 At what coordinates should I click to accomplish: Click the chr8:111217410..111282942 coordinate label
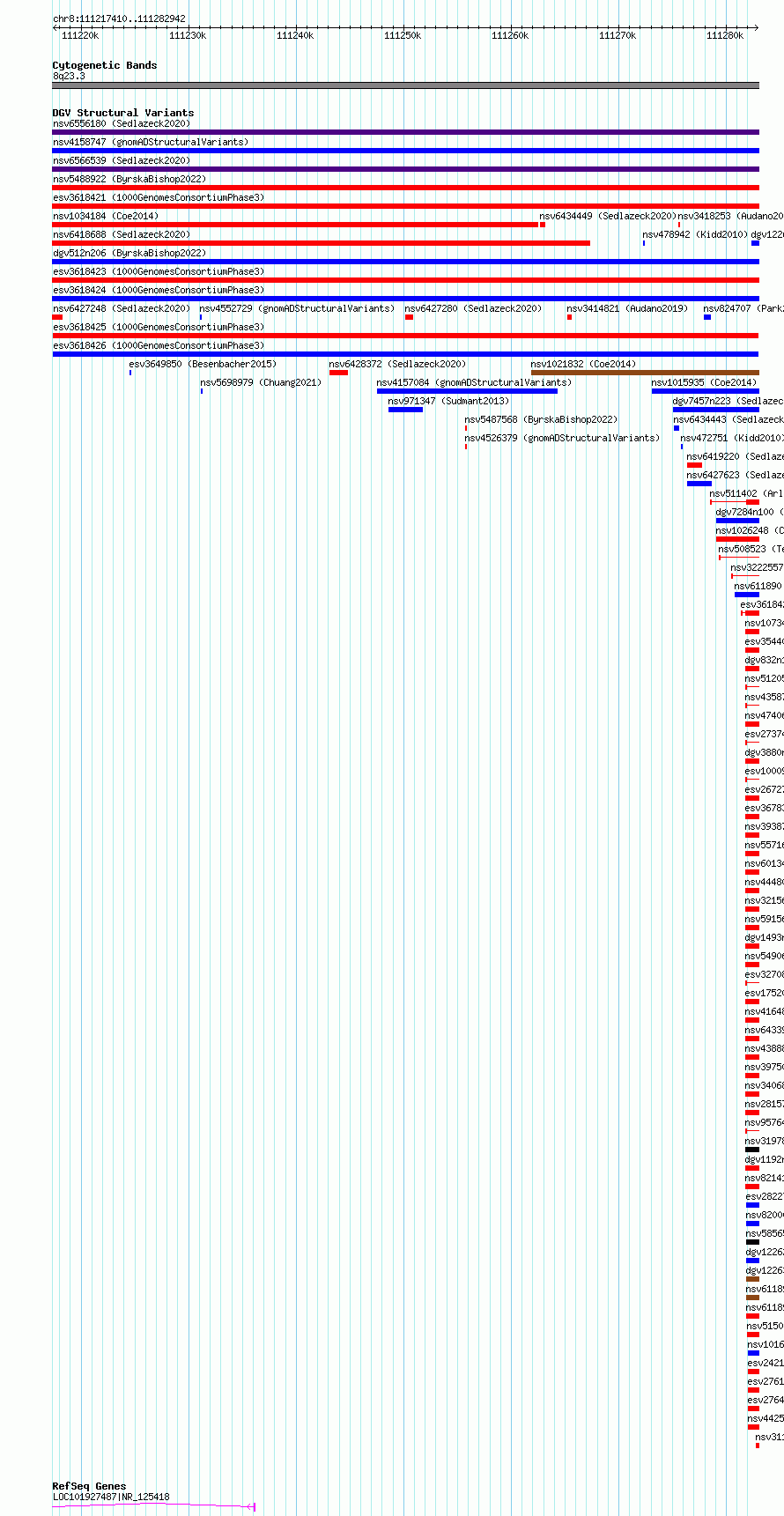(x=119, y=18)
